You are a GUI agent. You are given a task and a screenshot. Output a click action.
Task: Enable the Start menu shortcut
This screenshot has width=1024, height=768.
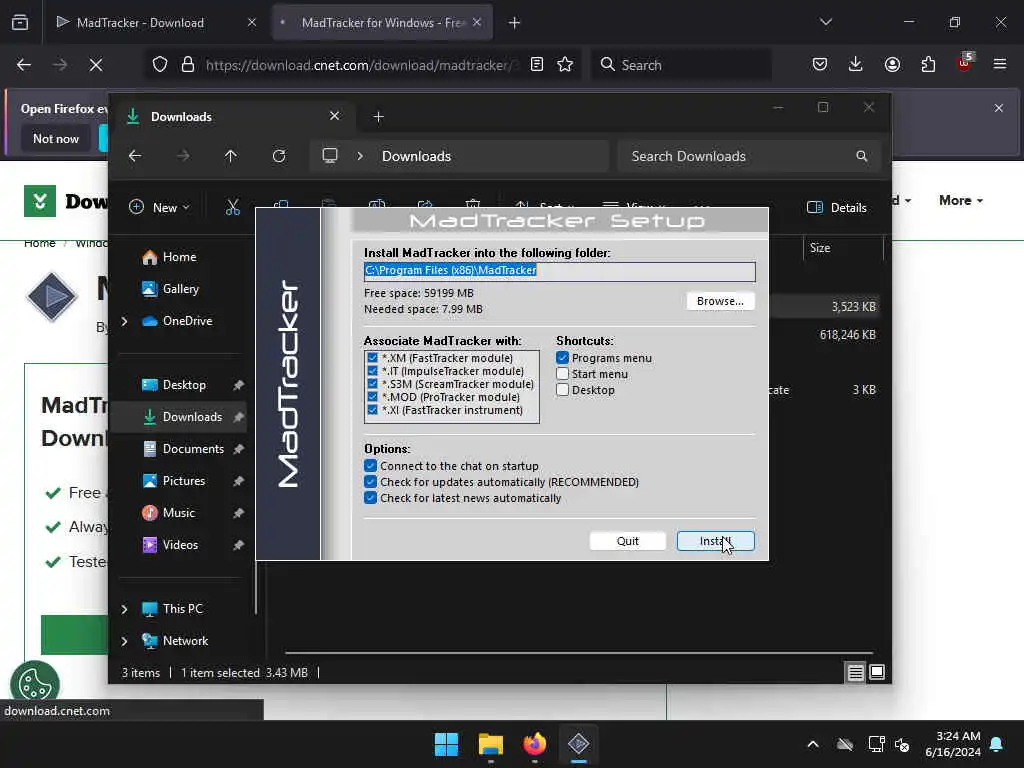point(562,374)
